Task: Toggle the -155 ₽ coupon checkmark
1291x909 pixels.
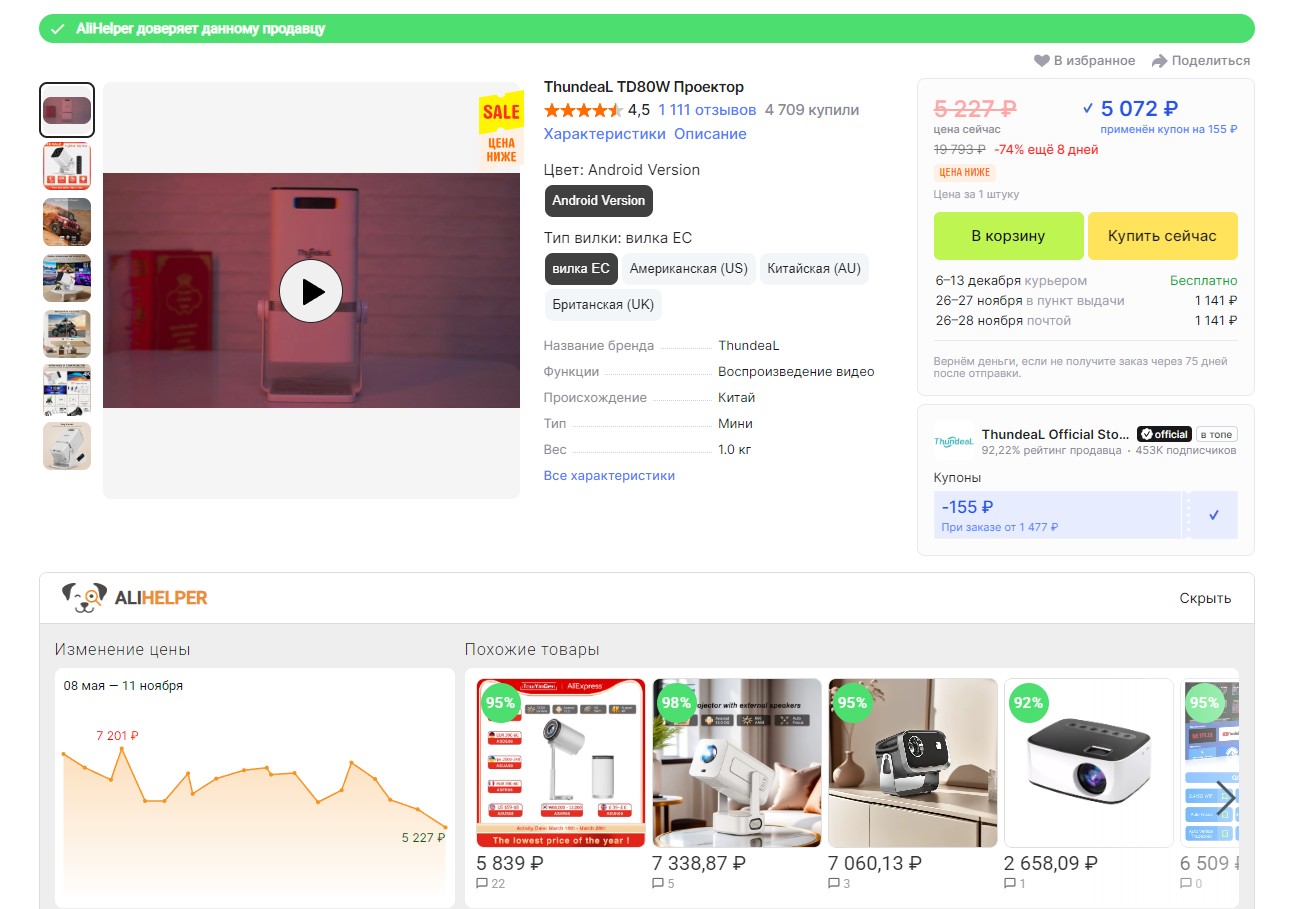Action: pyautogui.click(x=1213, y=515)
